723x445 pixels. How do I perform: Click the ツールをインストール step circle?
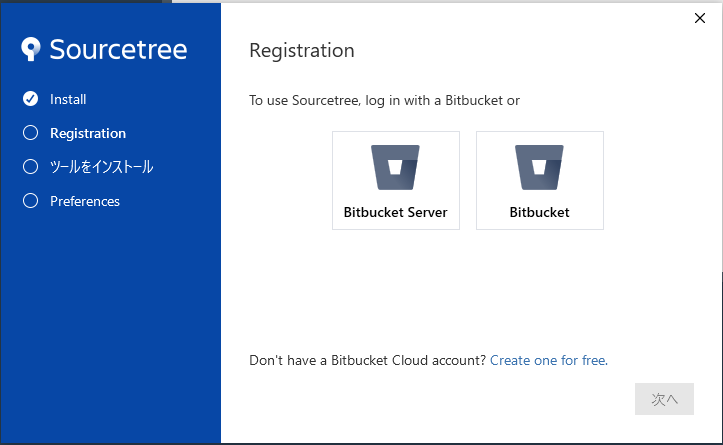[30, 166]
